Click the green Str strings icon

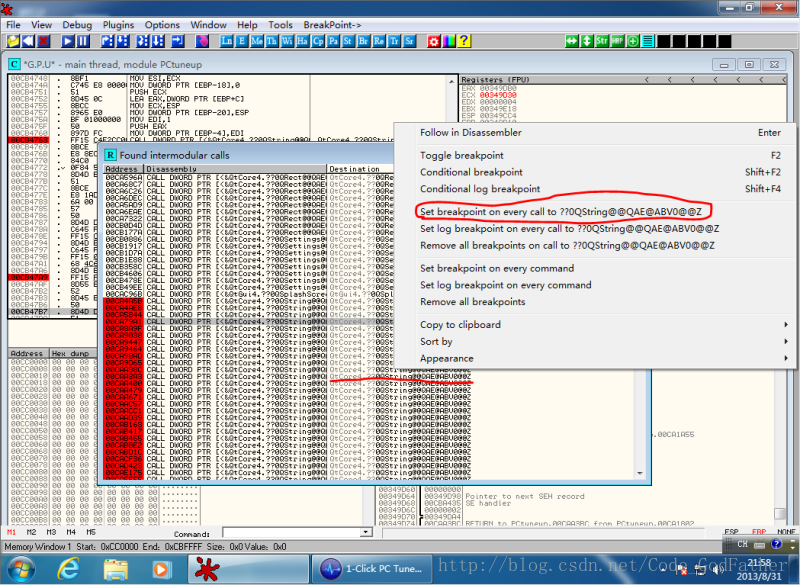602,41
